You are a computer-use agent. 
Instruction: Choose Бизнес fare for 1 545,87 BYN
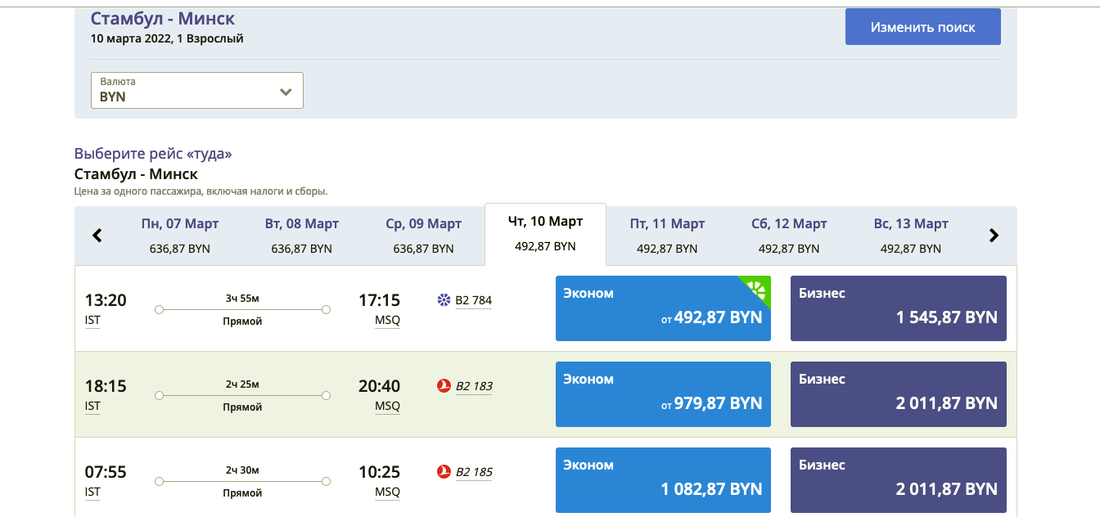(x=898, y=308)
